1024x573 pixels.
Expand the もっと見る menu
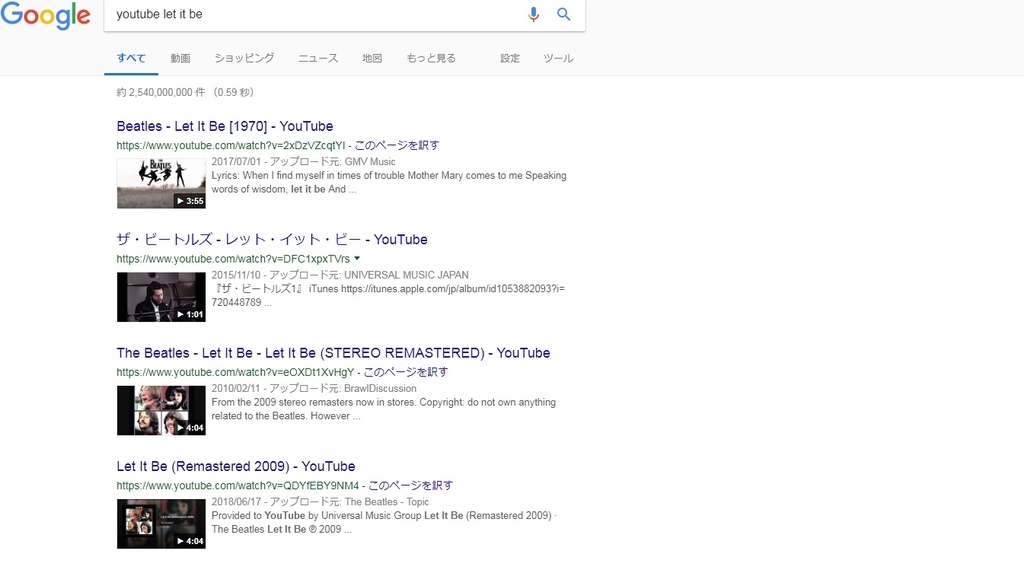tap(431, 58)
